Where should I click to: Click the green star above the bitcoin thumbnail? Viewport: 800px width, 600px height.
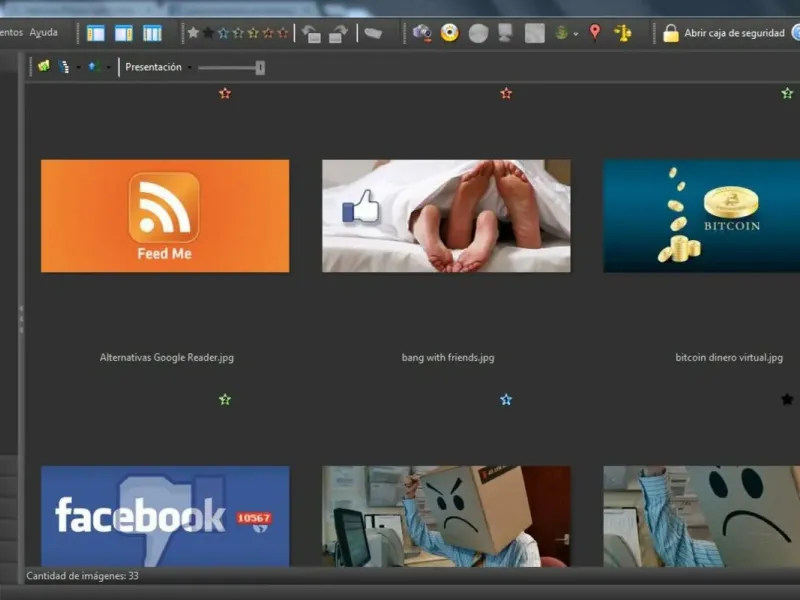[x=787, y=93]
